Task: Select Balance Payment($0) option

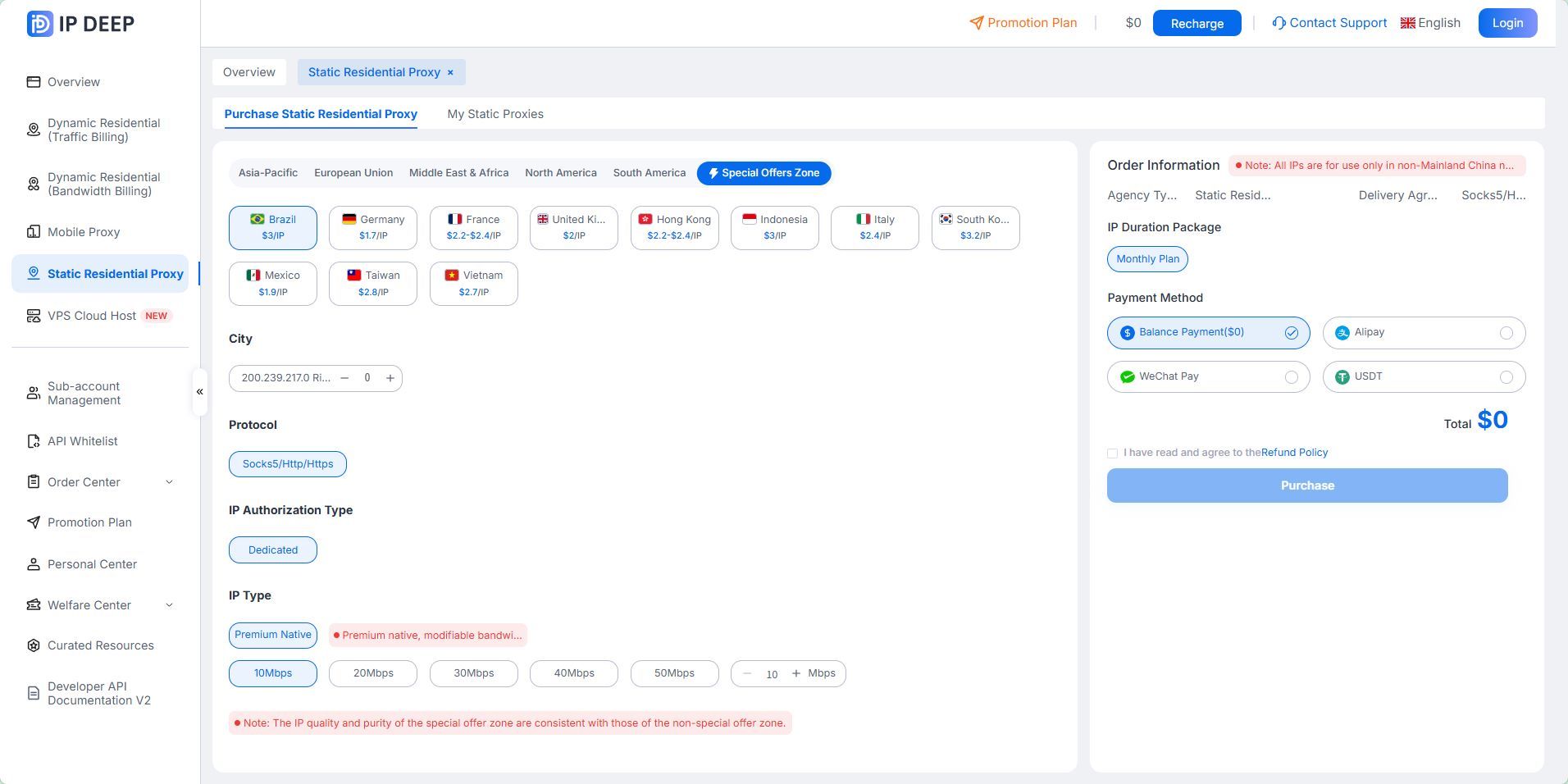Action: pos(1208,332)
